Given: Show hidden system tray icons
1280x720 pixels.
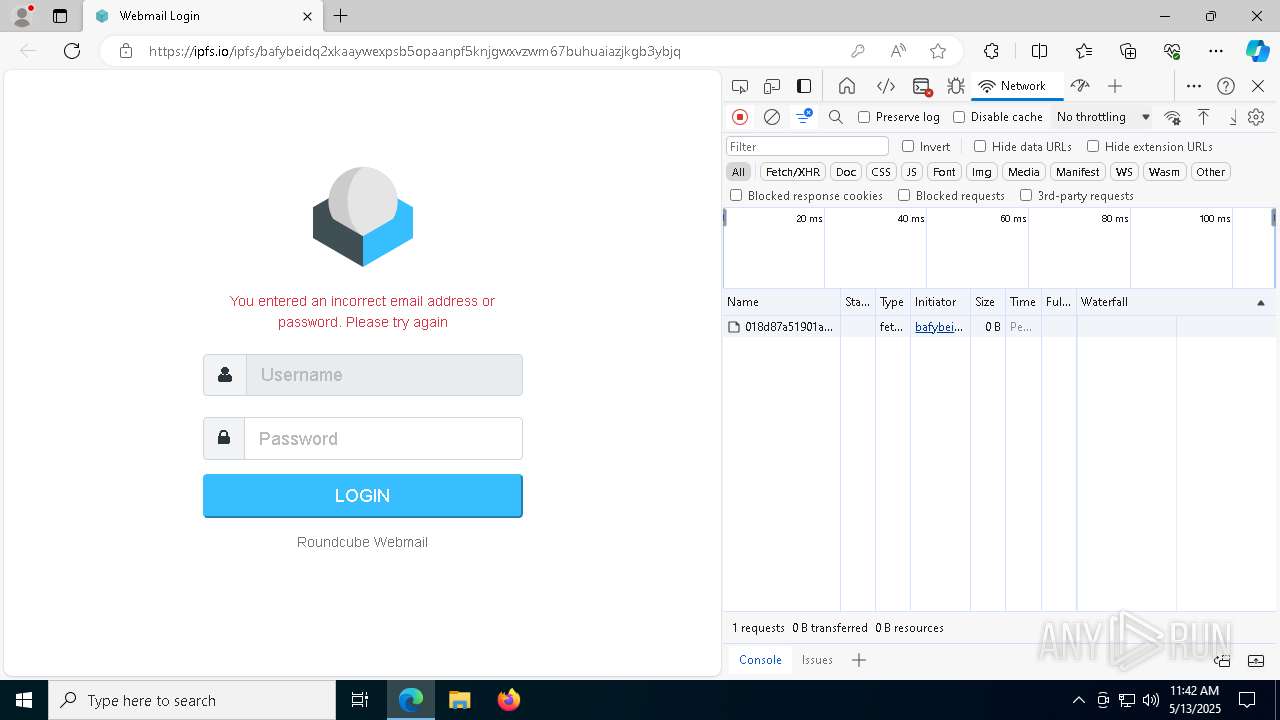Looking at the screenshot, I should click(x=1078, y=700).
